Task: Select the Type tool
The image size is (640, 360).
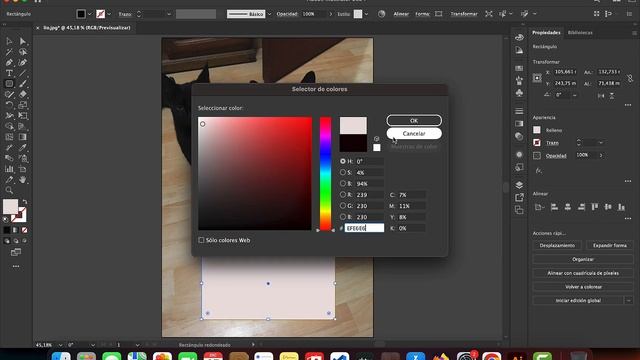Action: coord(9,73)
